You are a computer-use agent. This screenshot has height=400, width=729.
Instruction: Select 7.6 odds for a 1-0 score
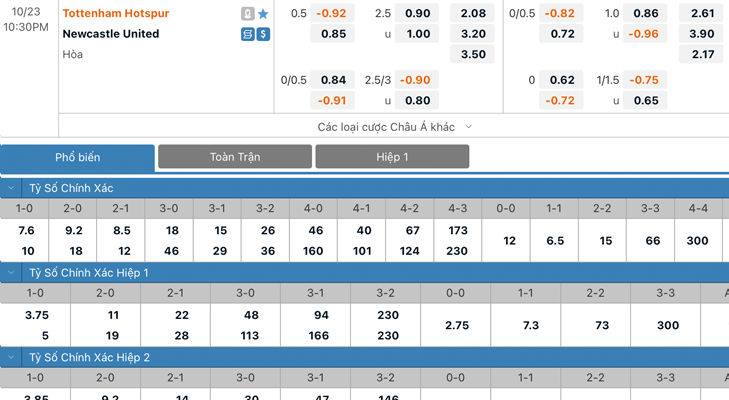(26, 230)
